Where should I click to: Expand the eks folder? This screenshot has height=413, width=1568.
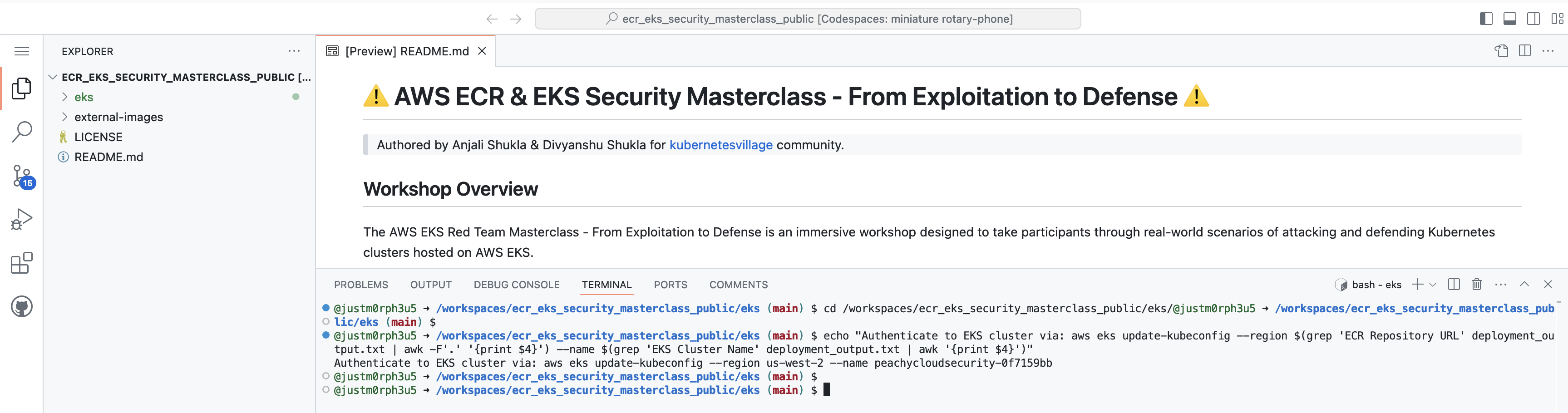[x=84, y=97]
